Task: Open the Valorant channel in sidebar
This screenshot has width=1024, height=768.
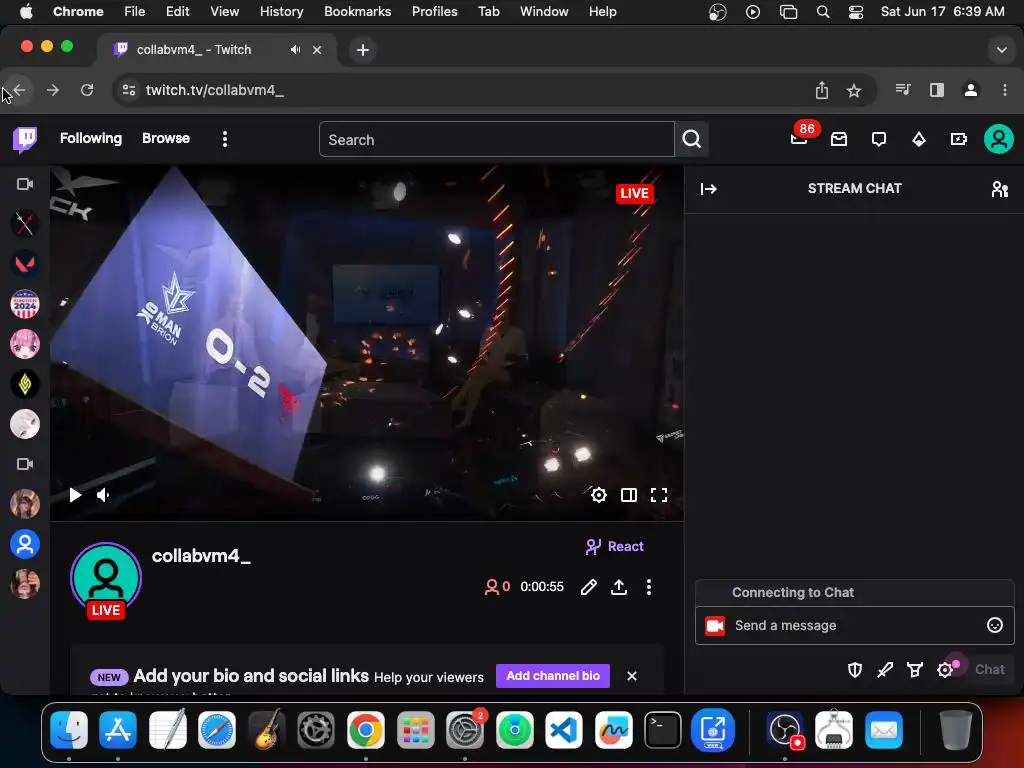Action: click(25, 264)
